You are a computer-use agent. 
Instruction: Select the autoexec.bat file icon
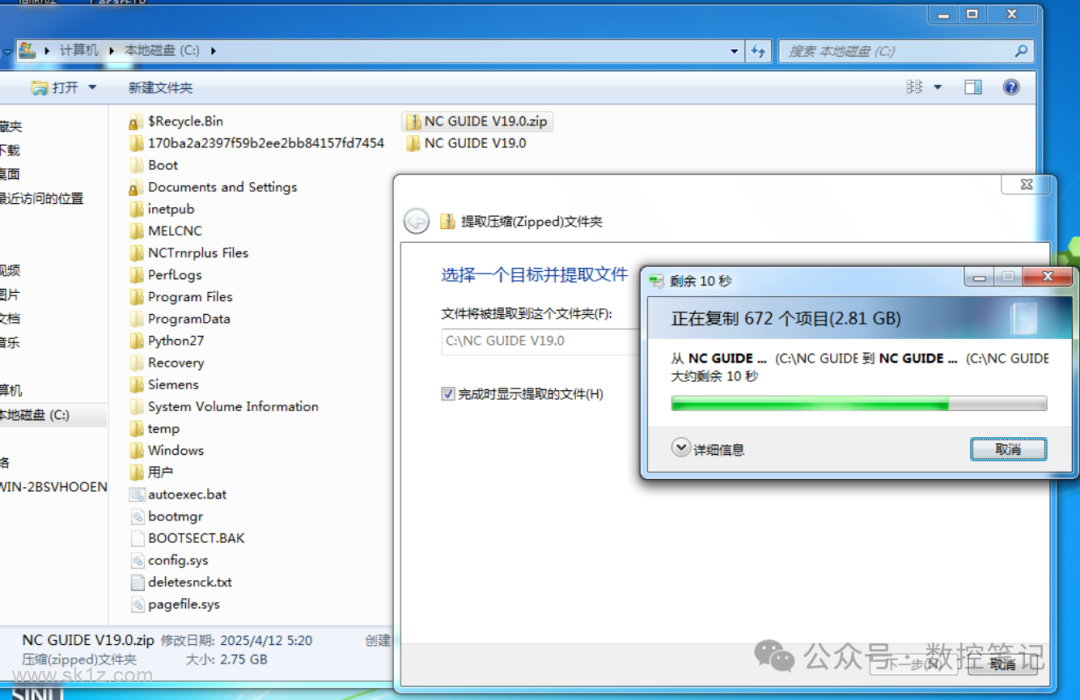(136, 495)
